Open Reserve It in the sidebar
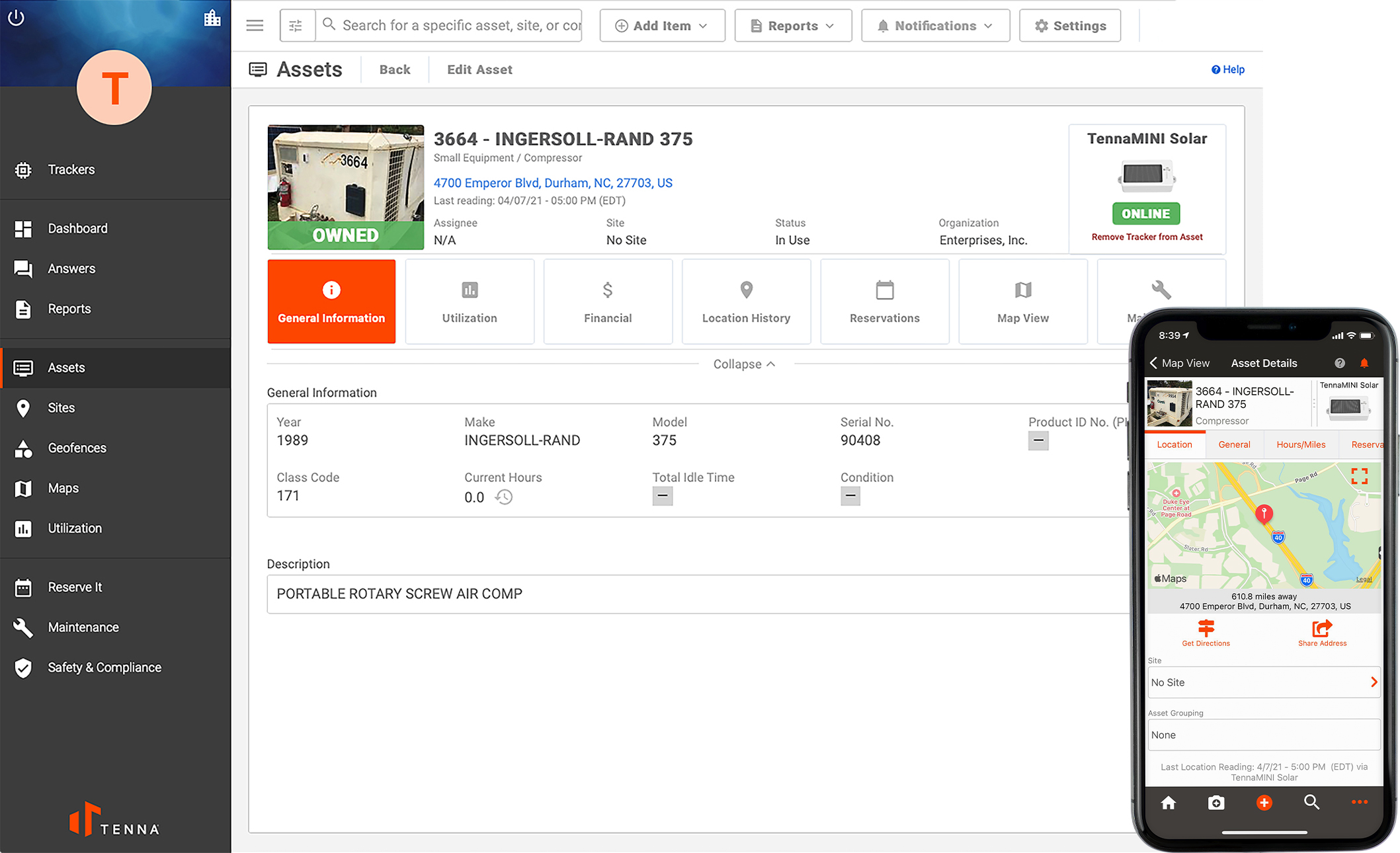 pyautogui.click(x=116, y=587)
